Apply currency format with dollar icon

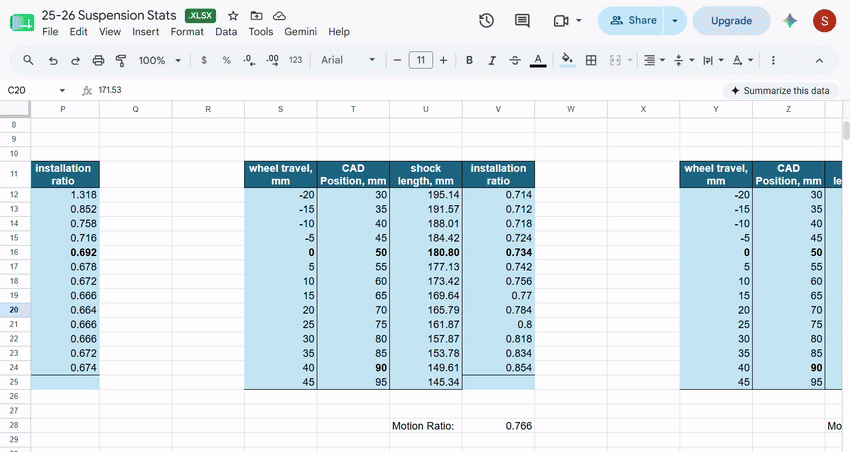(204, 60)
